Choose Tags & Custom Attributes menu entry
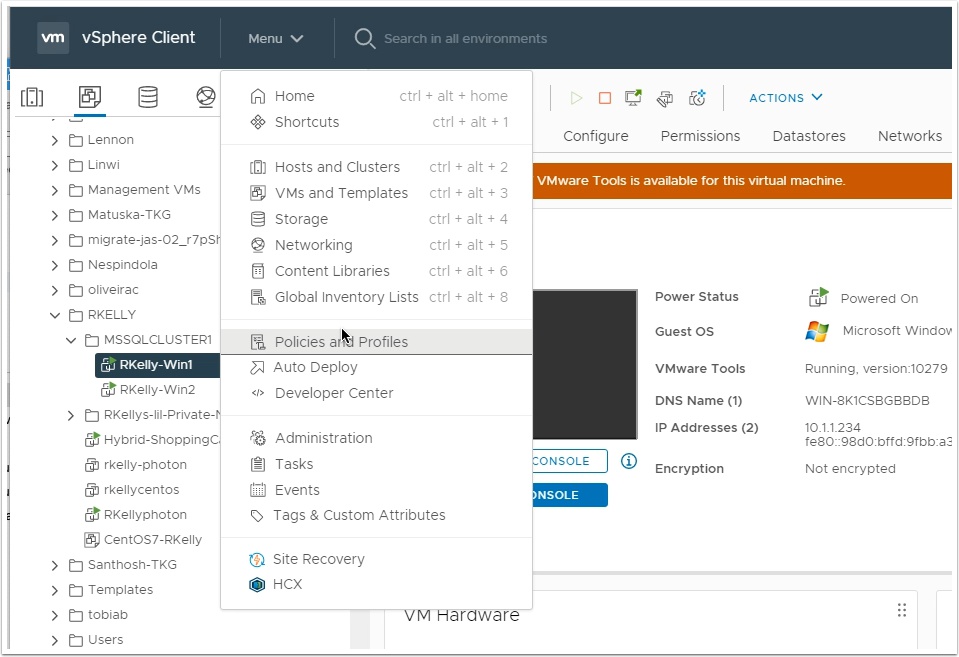This screenshot has height=657, width=959. (x=377, y=515)
